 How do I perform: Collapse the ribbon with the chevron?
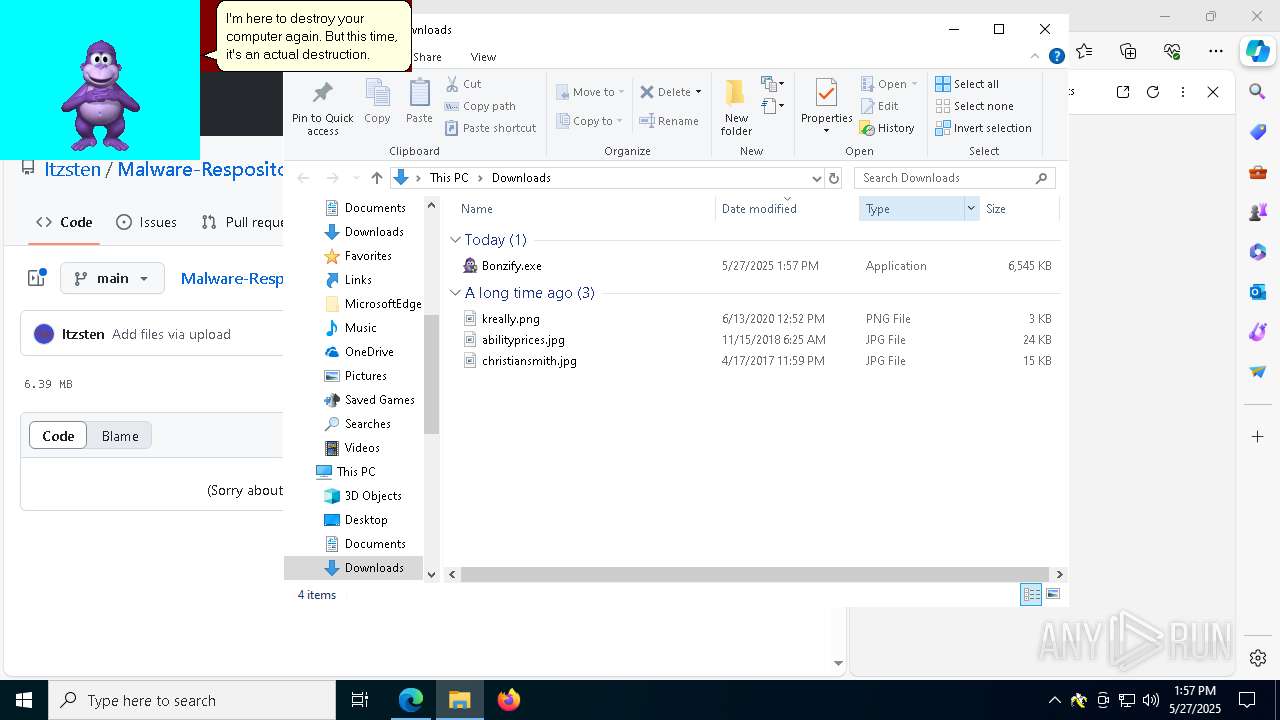(x=1035, y=57)
